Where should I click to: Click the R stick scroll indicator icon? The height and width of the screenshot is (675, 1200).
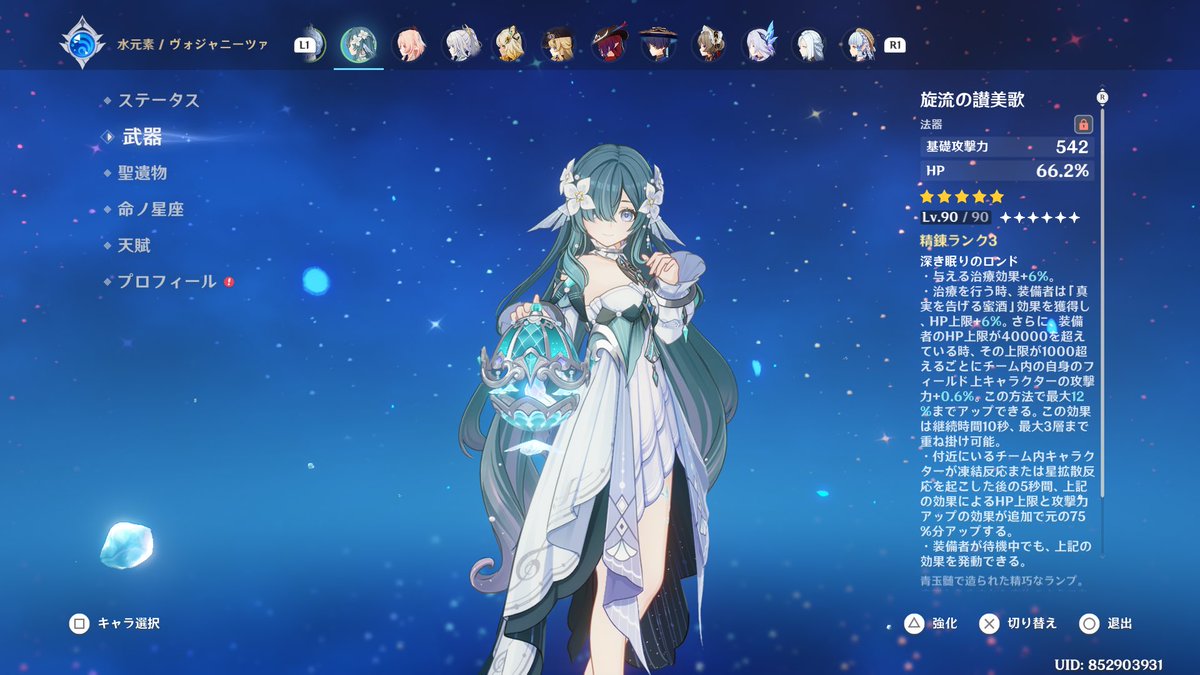point(1103,97)
